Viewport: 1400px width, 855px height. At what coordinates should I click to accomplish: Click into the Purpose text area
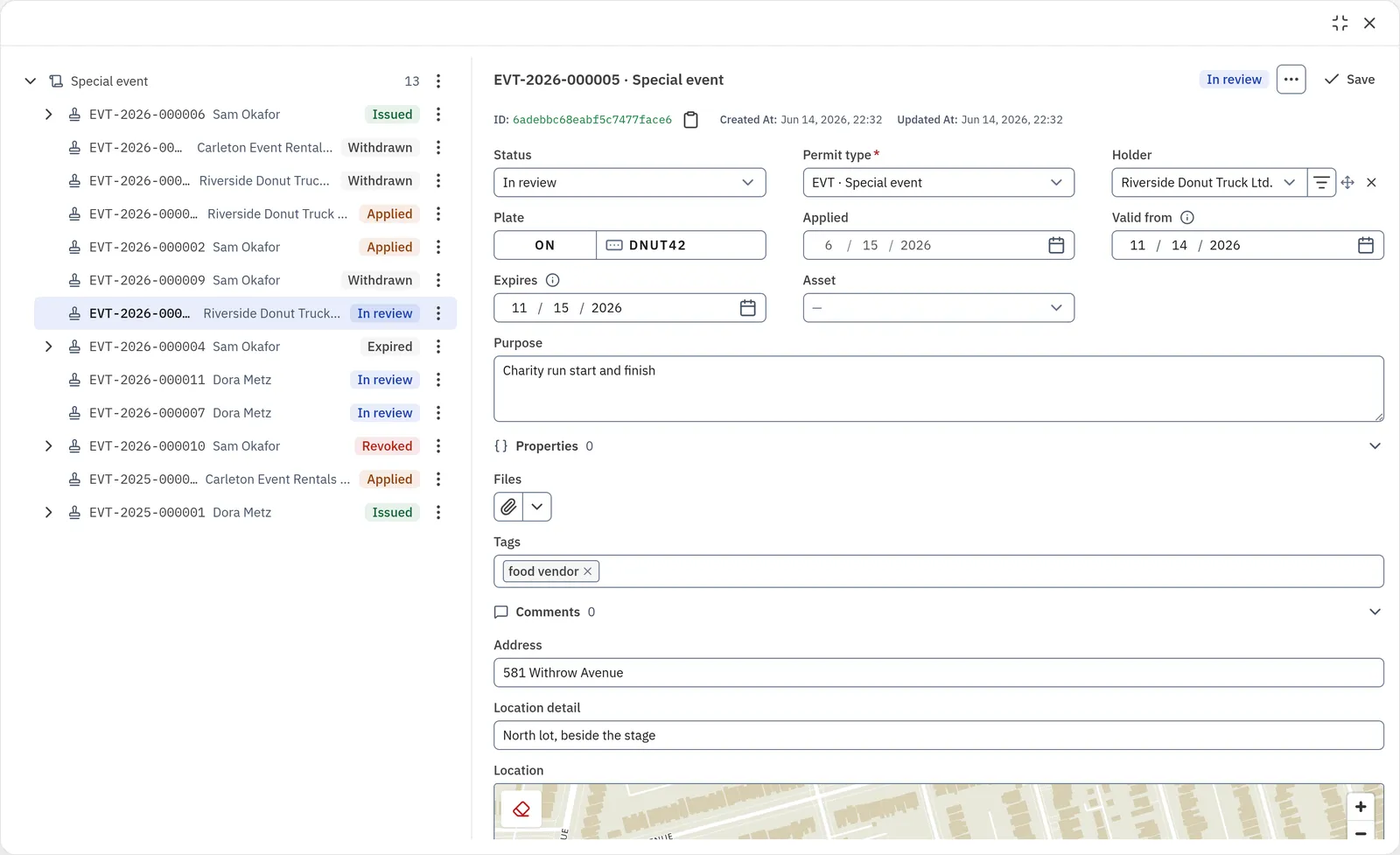tap(938, 389)
